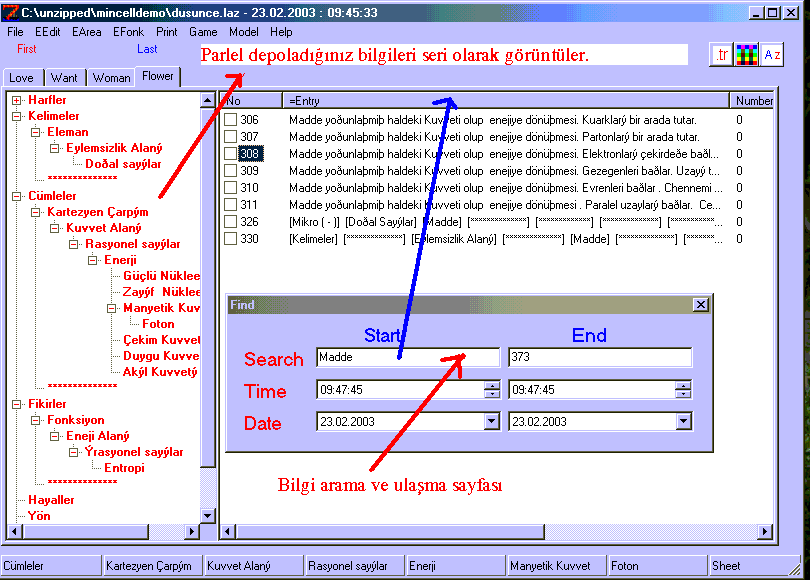Tick the checkbox for entry 326

(x=230, y=222)
